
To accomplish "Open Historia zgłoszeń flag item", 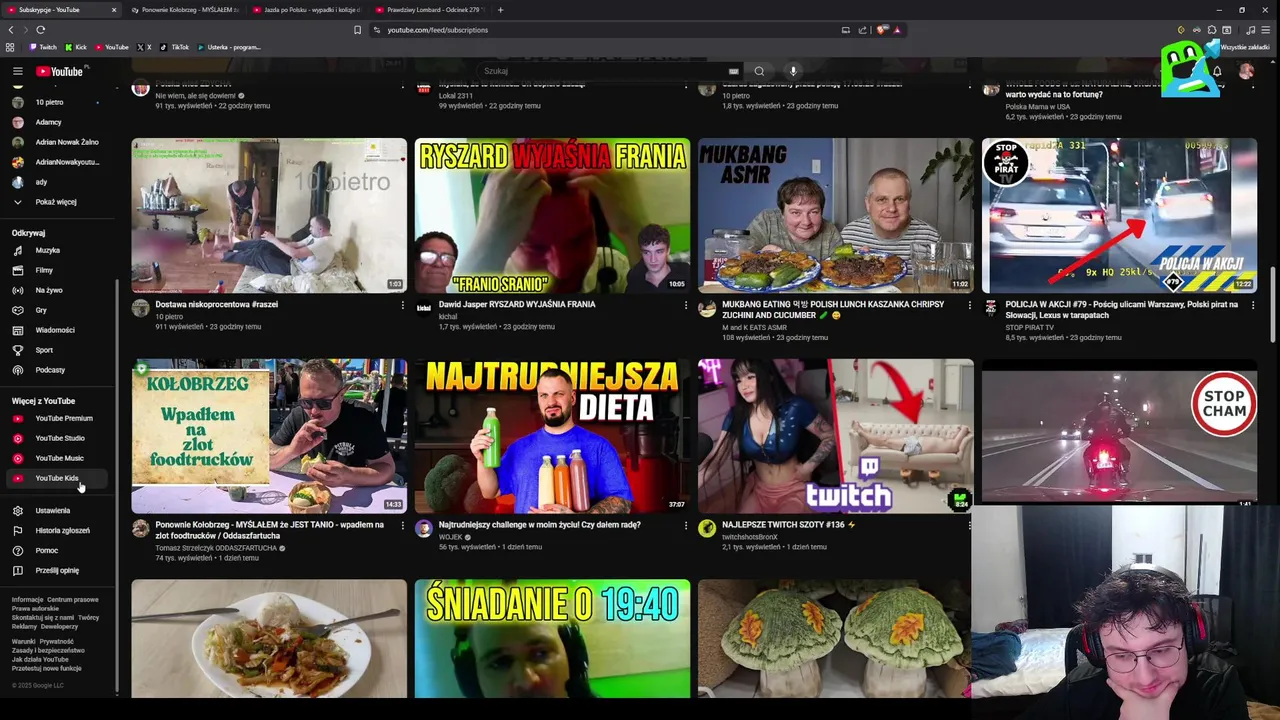I will (57, 530).
